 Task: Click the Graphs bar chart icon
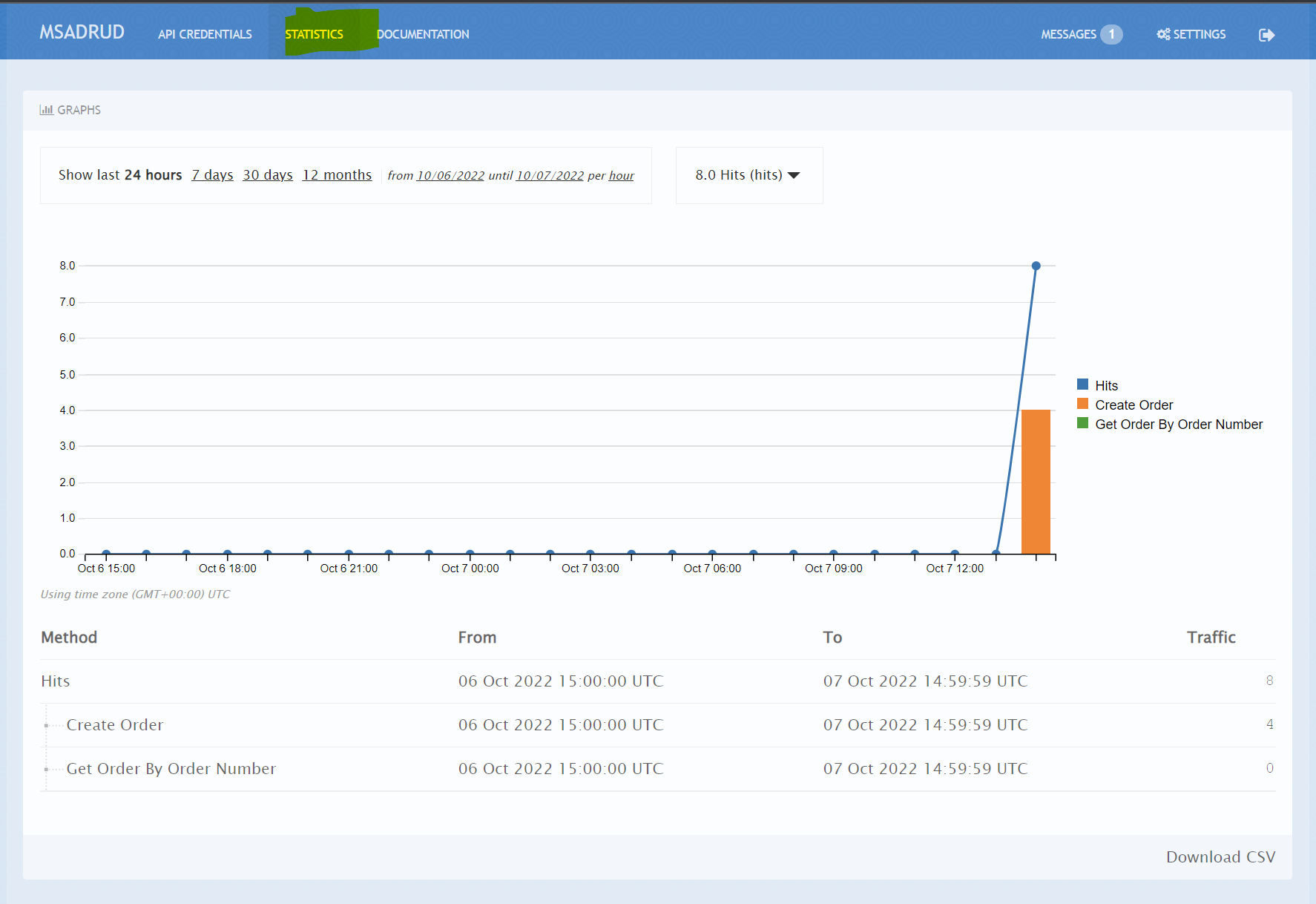(x=47, y=110)
